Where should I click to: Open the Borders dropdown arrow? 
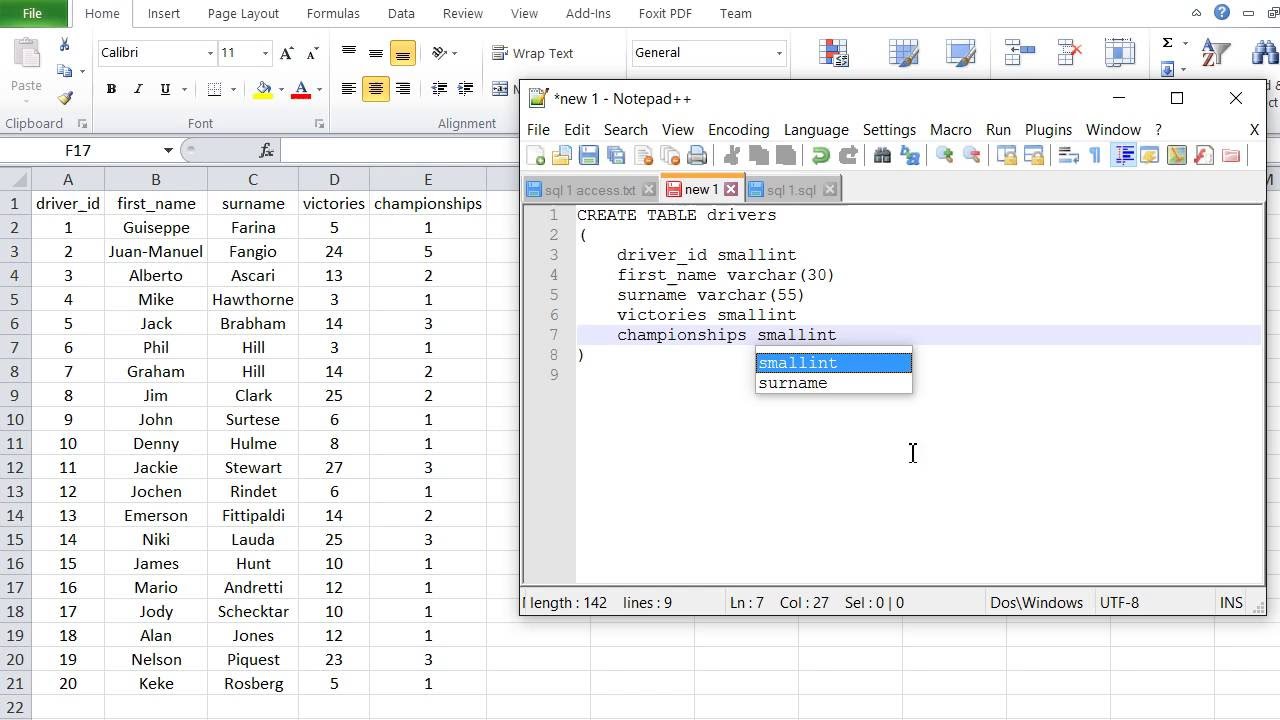pos(233,89)
